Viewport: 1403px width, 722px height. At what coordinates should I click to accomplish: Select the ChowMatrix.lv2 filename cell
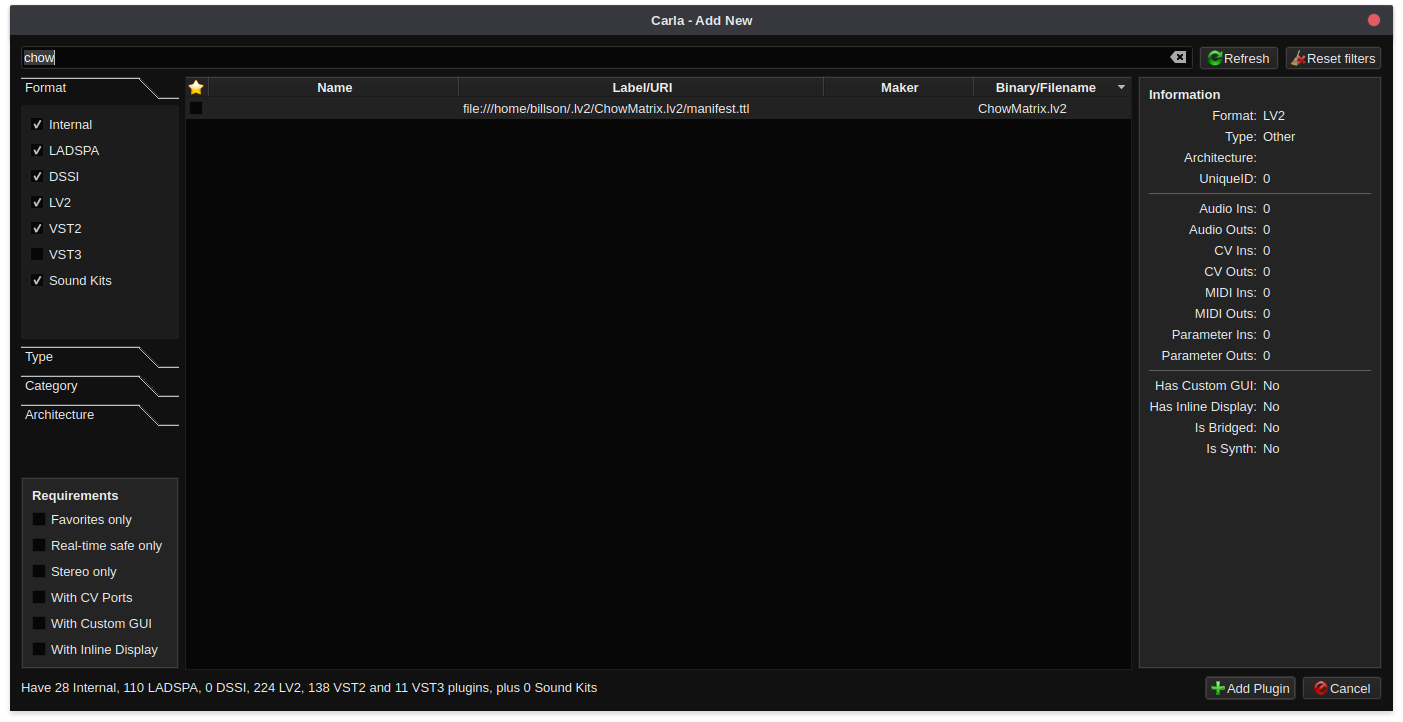tap(1052, 108)
